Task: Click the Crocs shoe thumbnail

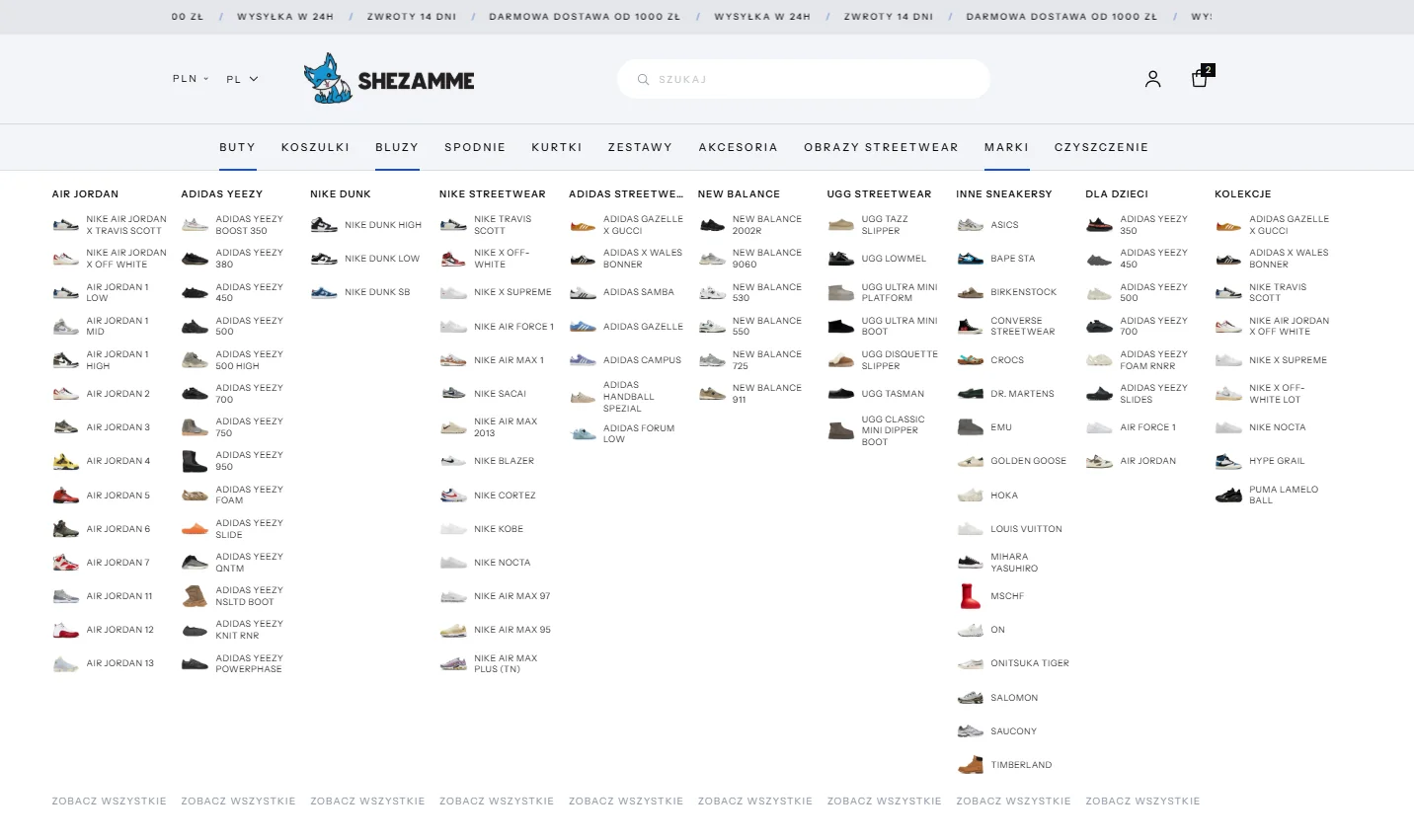Action: click(x=971, y=360)
